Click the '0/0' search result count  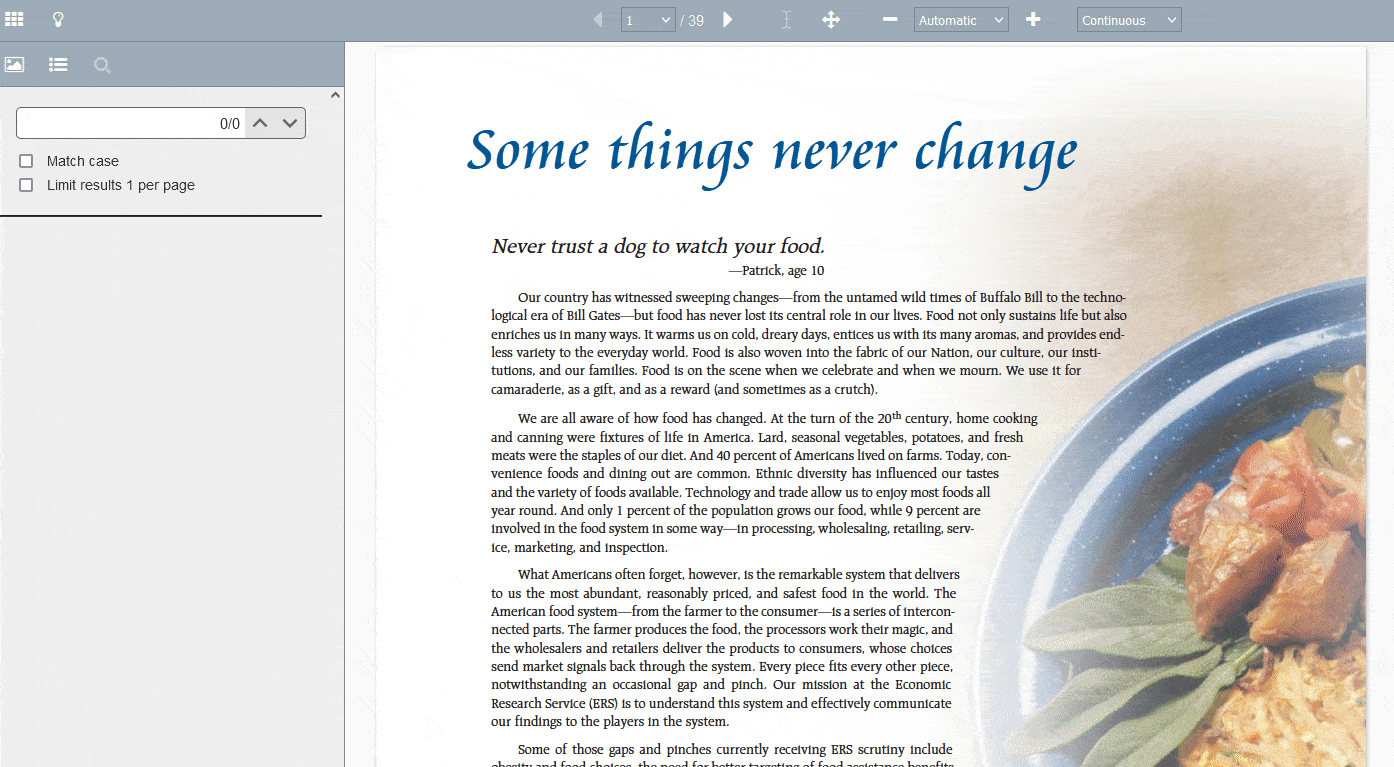pyautogui.click(x=230, y=124)
